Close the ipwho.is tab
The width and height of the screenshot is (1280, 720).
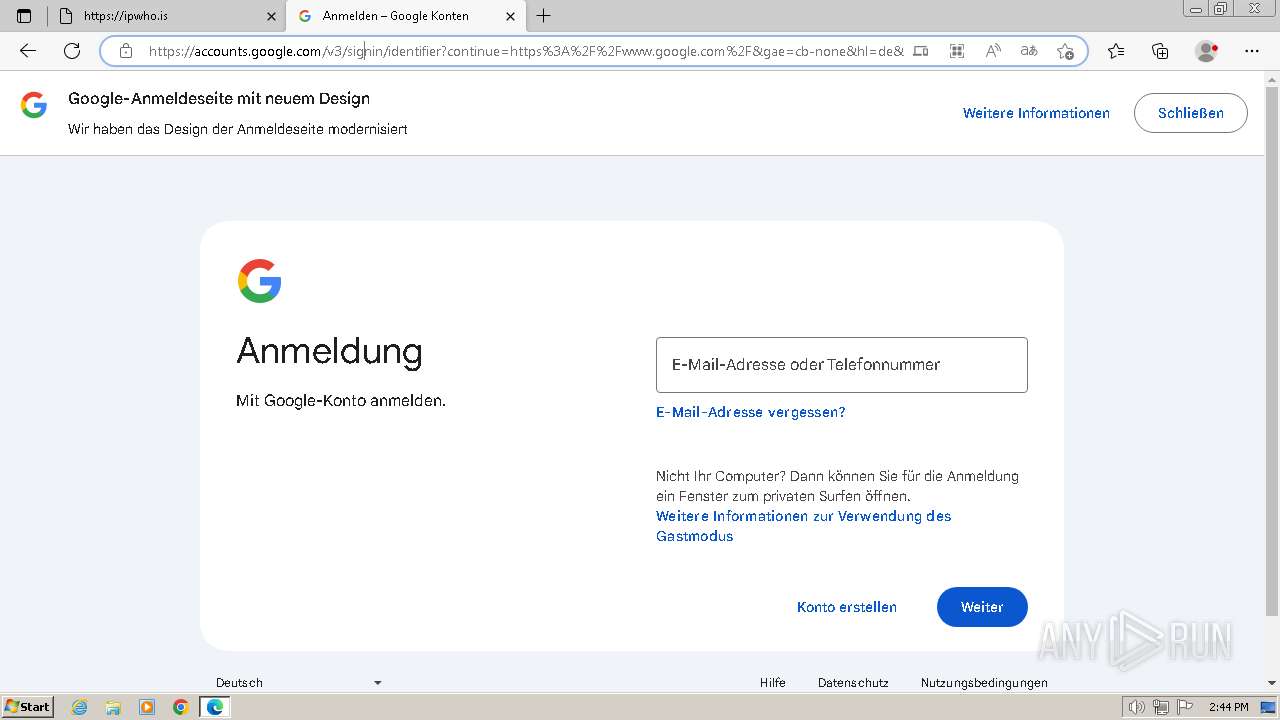coord(271,16)
